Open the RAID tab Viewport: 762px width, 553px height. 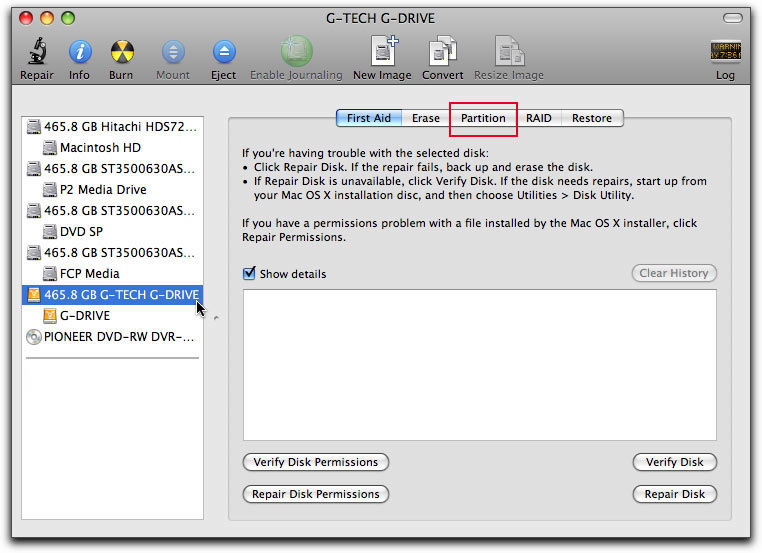(x=538, y=118)
